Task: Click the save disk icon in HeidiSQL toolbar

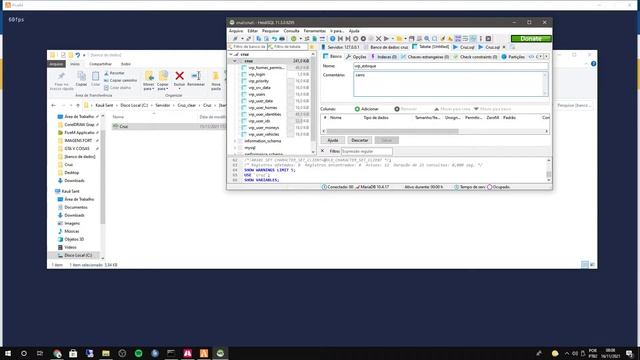Action: pos(411,38)
